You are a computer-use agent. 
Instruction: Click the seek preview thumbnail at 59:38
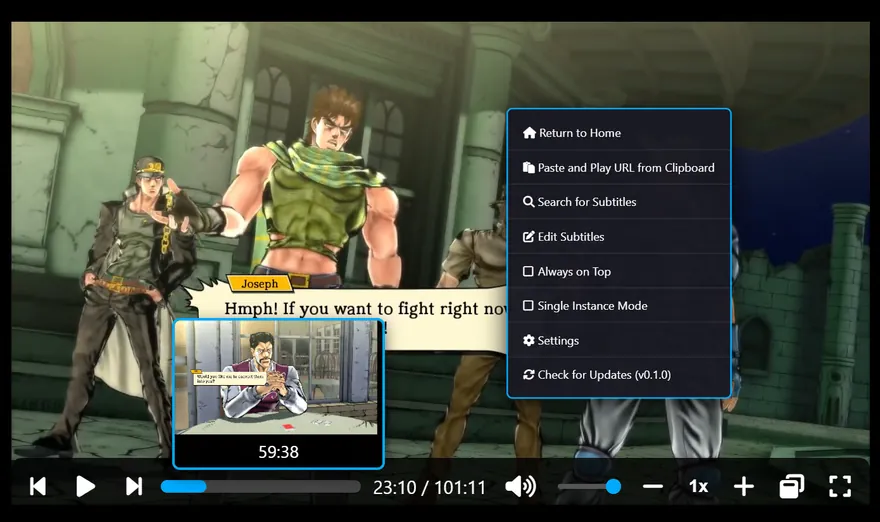[278, 394]
